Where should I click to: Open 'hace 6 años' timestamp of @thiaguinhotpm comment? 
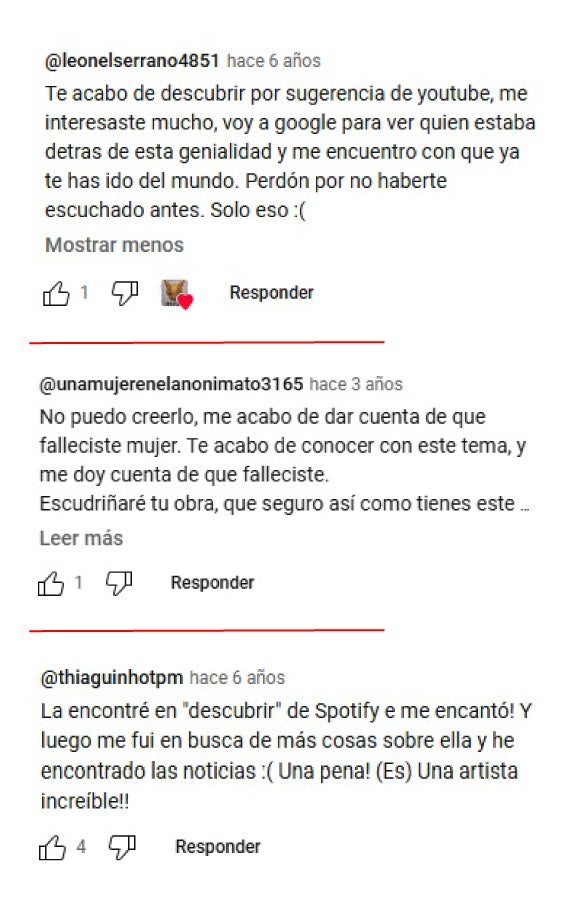tap(237, 677)
